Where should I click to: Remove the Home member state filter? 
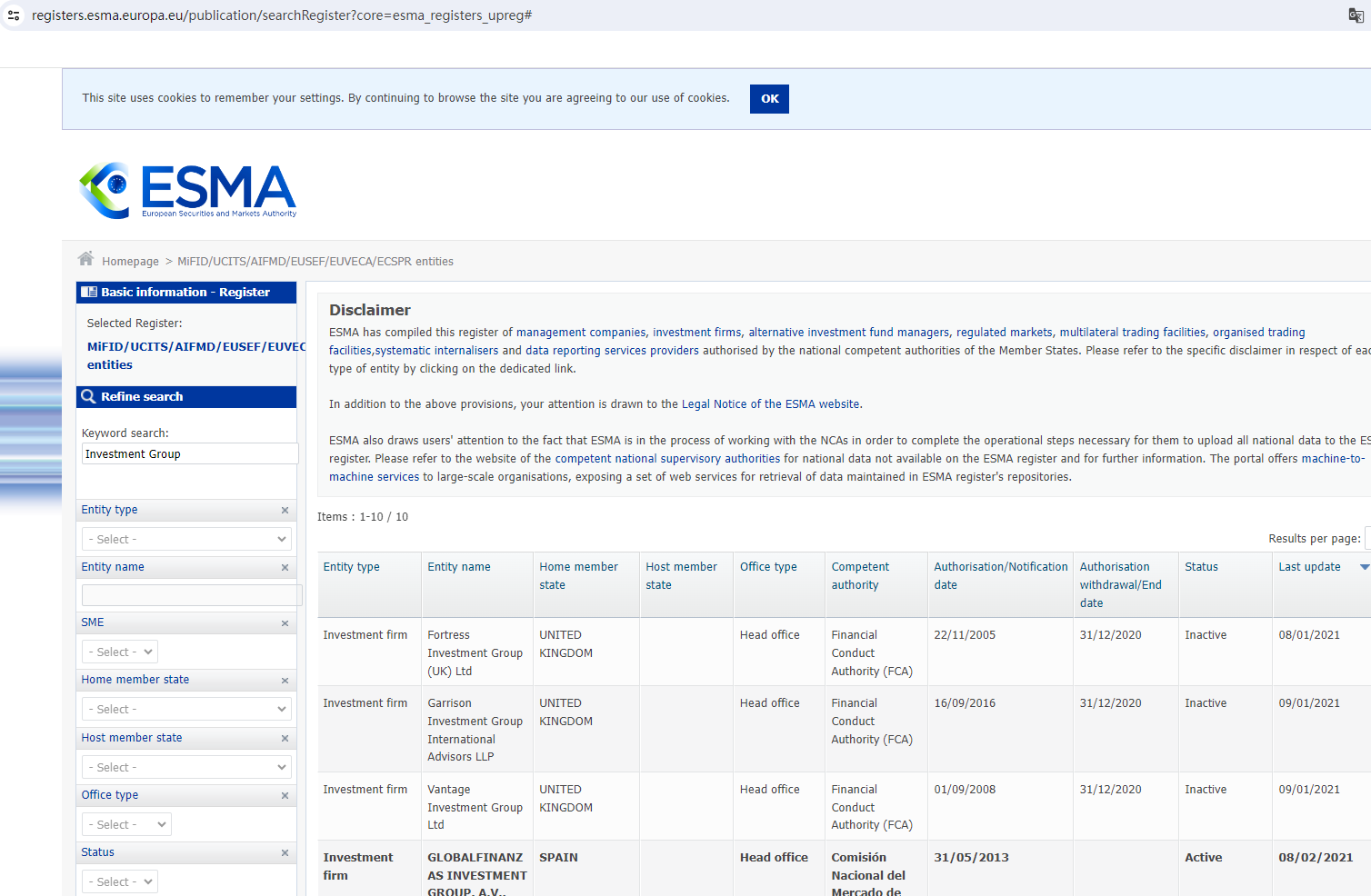tap(285, 681)
